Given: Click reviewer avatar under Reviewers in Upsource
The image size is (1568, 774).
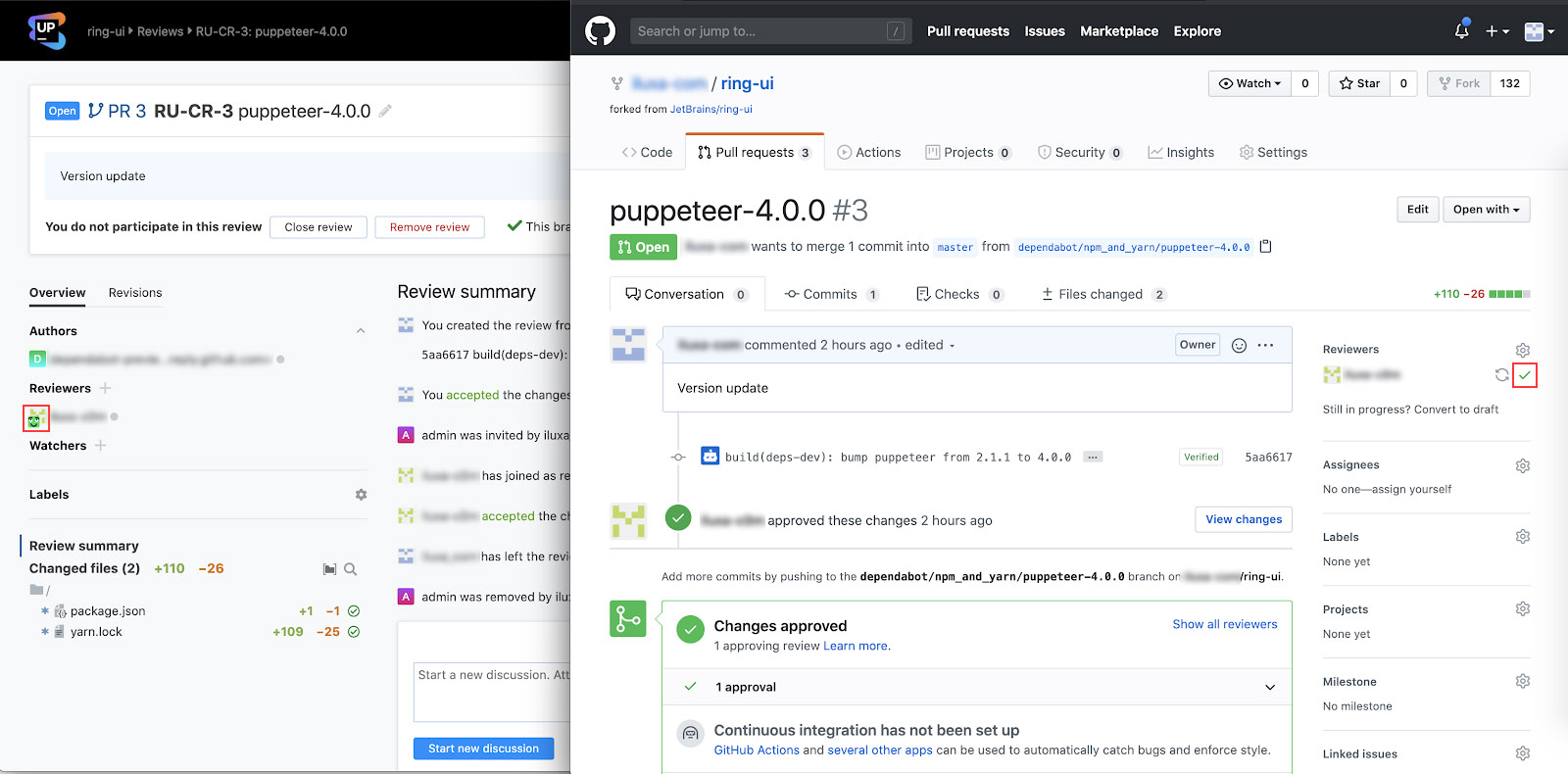Looking at the screenshot, I should pos(36,418).
